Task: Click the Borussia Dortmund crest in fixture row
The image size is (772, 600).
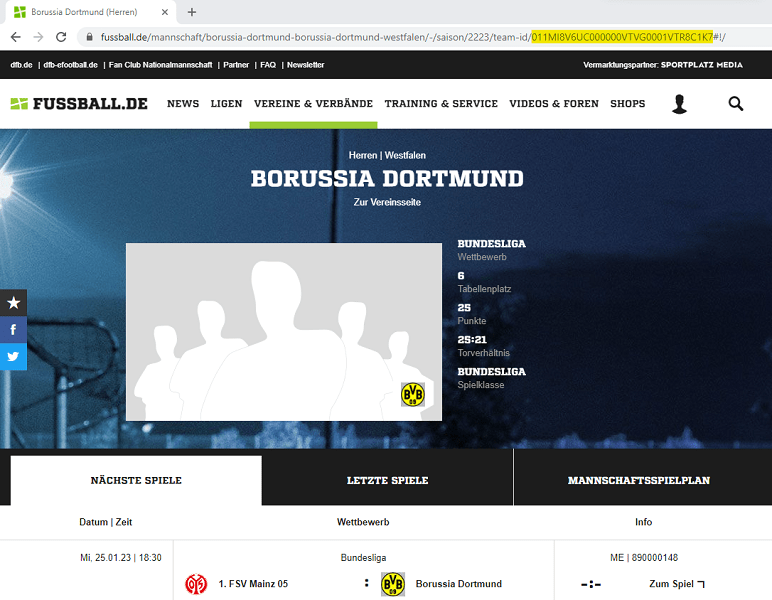Action: 393,584
